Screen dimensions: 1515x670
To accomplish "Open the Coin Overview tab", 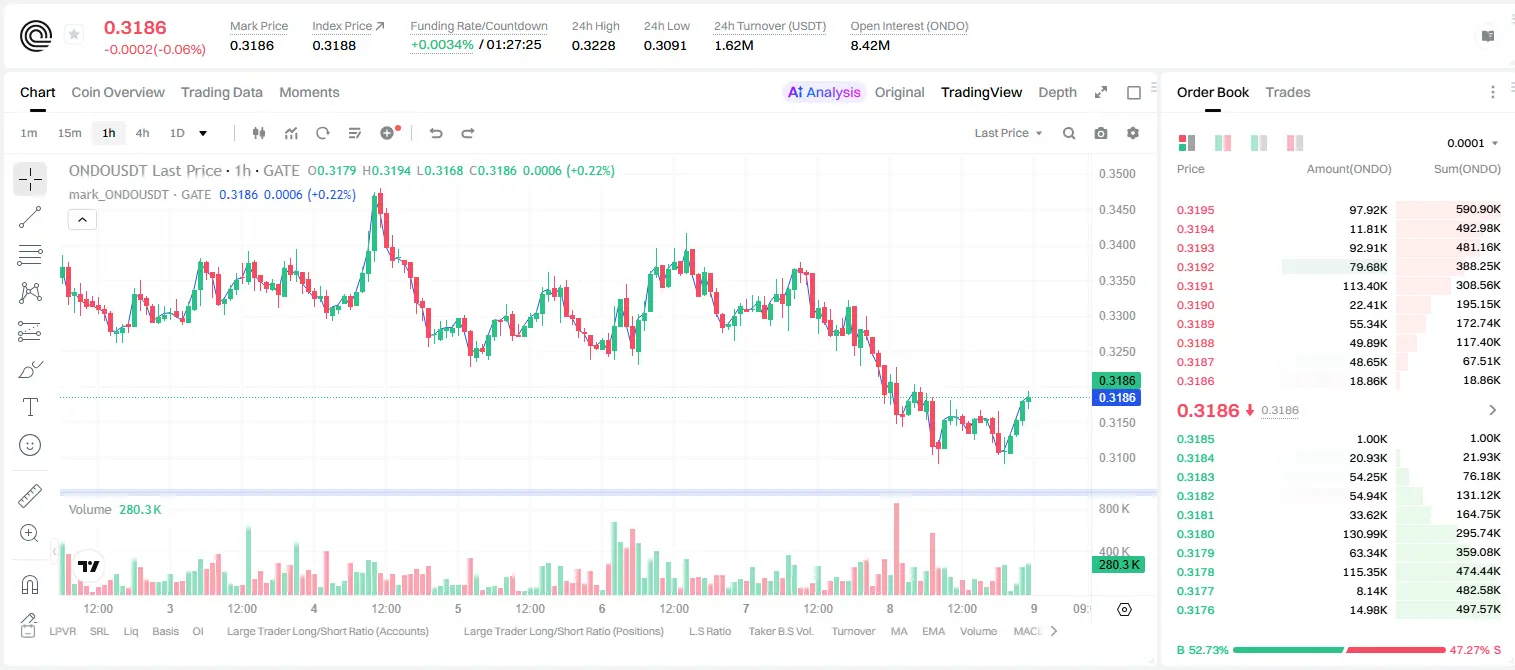I will [118, 92].
